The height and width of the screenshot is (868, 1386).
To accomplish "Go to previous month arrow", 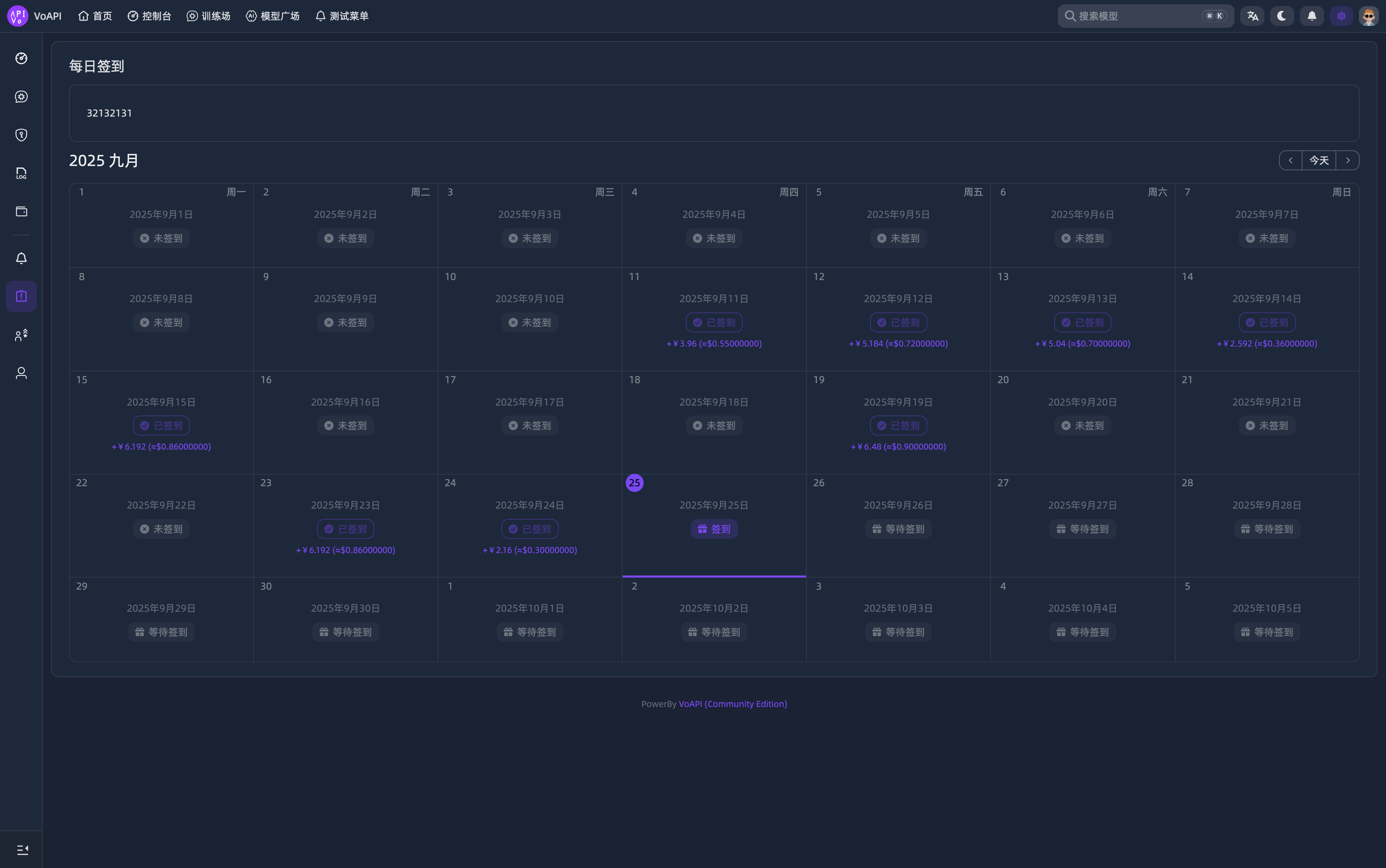I will (1290, 160).
